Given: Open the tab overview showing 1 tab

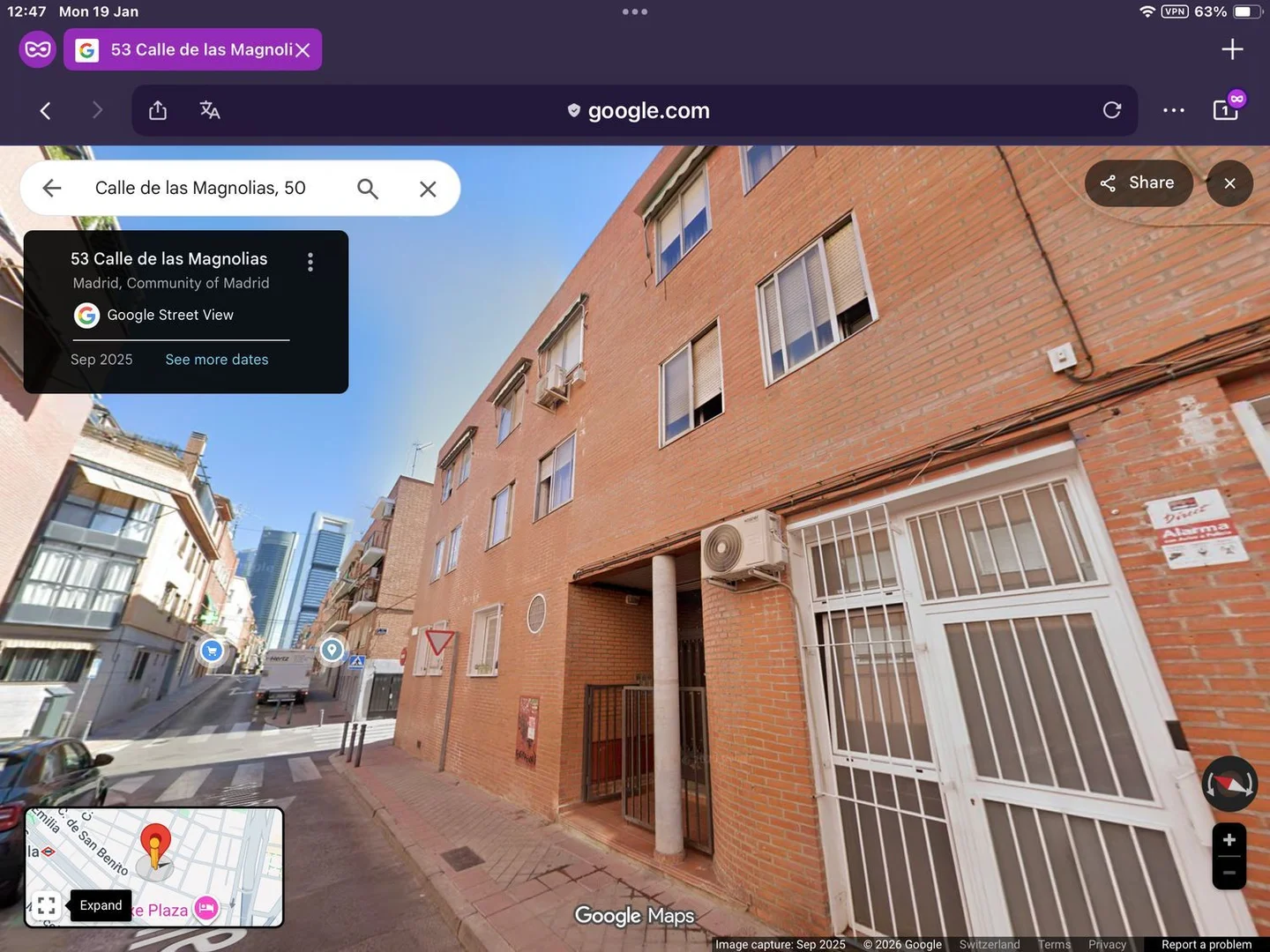Looking at the screenshot, I should coord(1225,109).
